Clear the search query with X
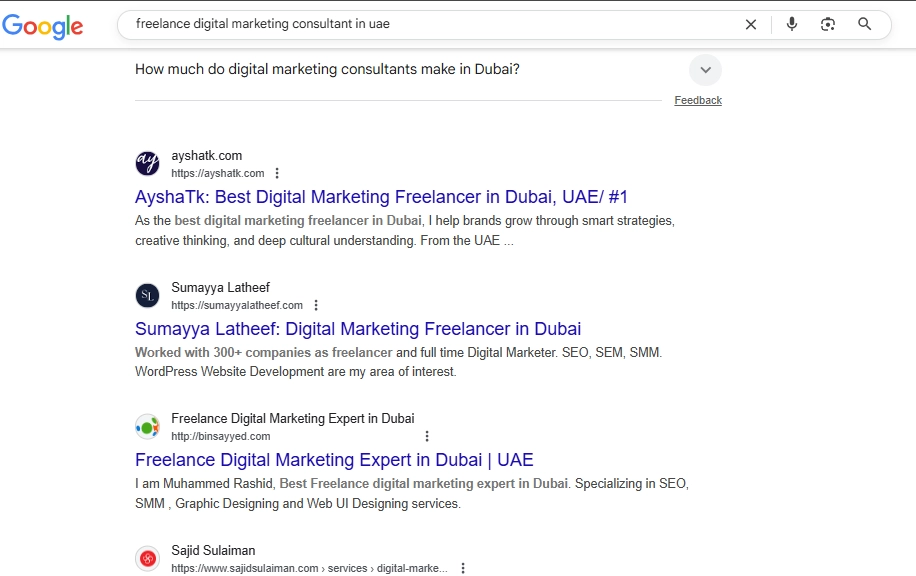 751,25
